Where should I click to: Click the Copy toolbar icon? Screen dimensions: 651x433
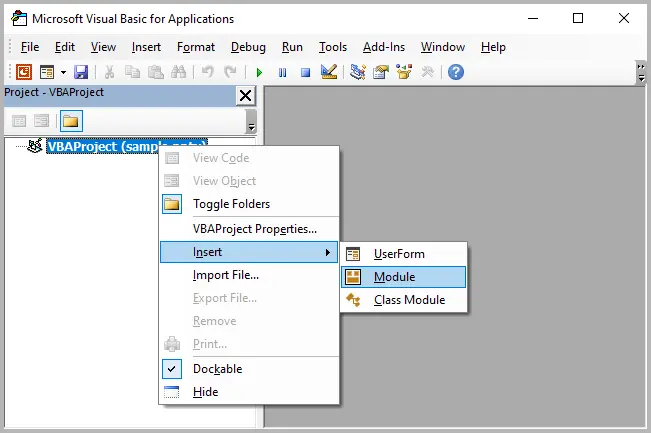click(132, 72)
